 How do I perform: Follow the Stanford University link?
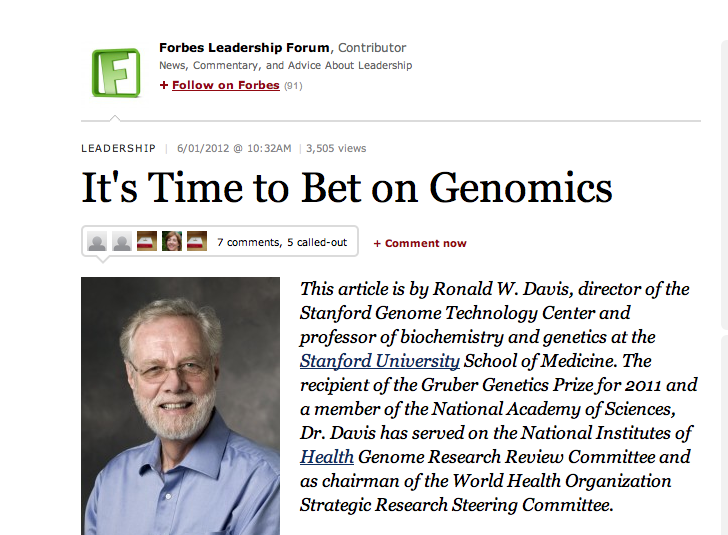(380, 361)
